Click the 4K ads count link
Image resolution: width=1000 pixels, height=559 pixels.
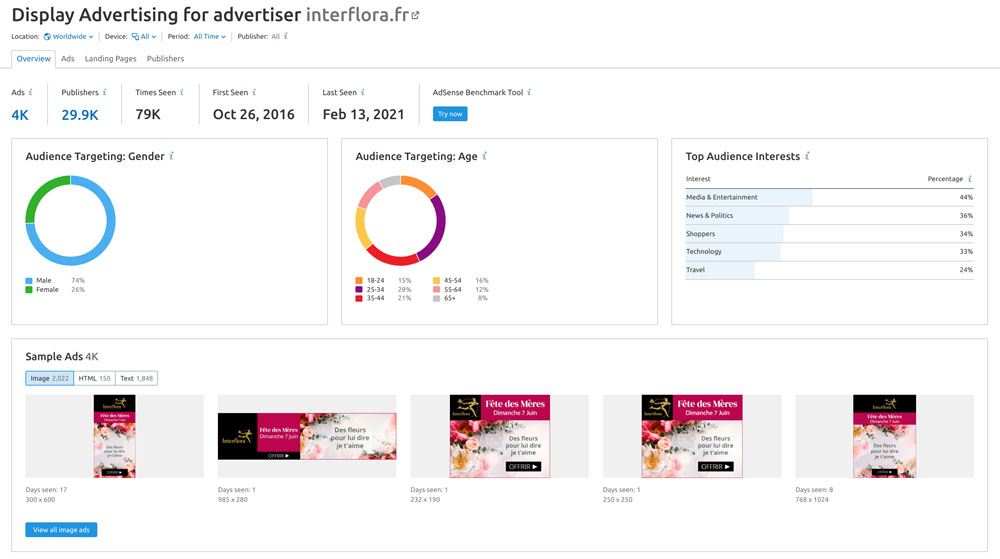pyautogui.click(x=20, y=115)
